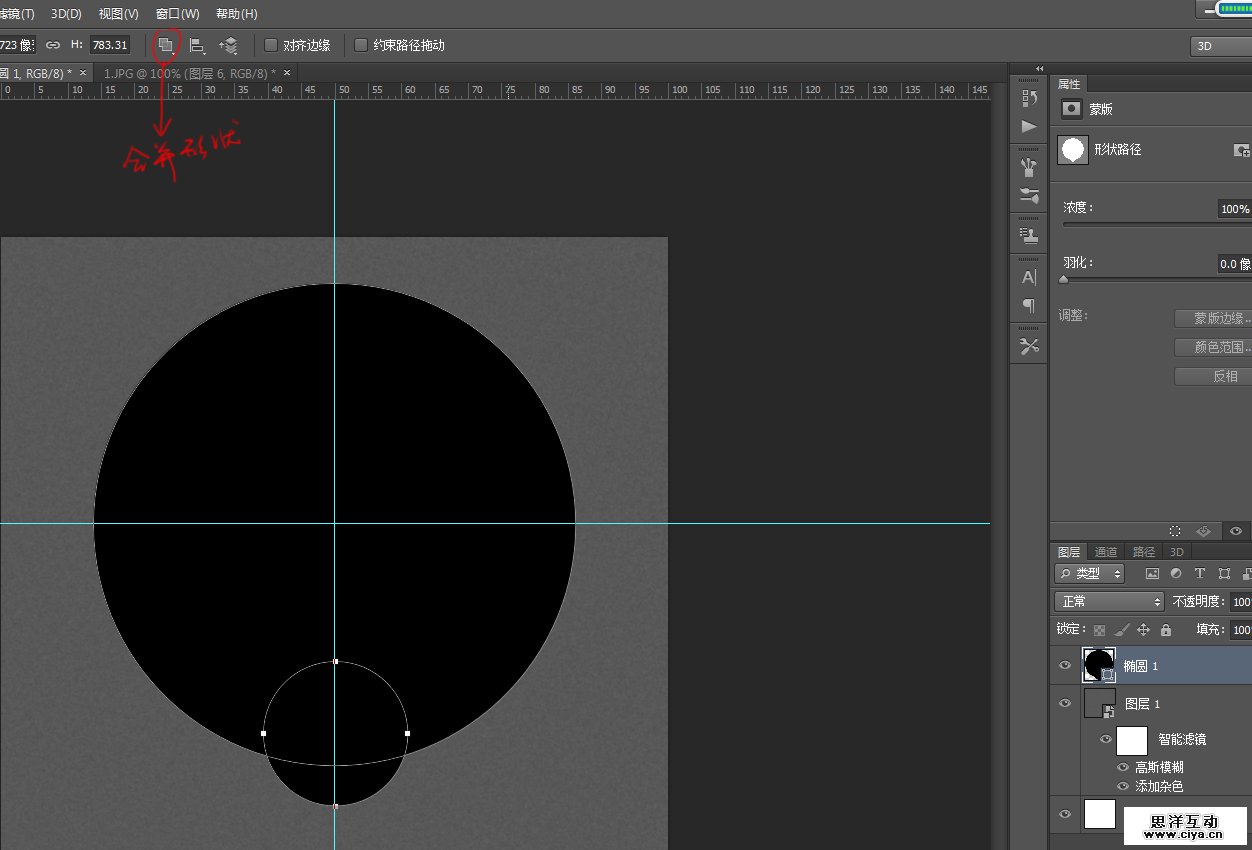Screen dimensions: 1252x850
Task: Open the 正常 blend mode dropdown
Action: (x=1110, y=602)
